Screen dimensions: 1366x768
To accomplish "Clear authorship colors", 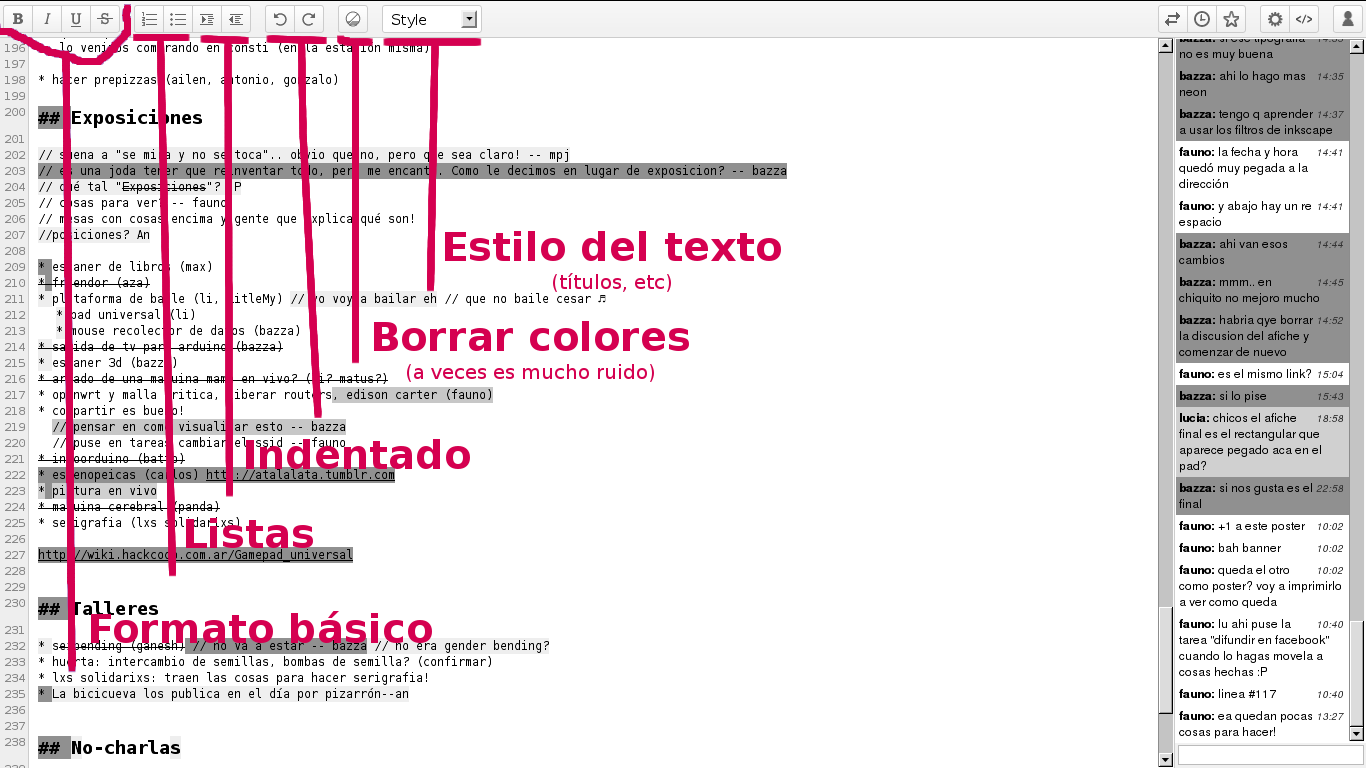I will point(353,19).
